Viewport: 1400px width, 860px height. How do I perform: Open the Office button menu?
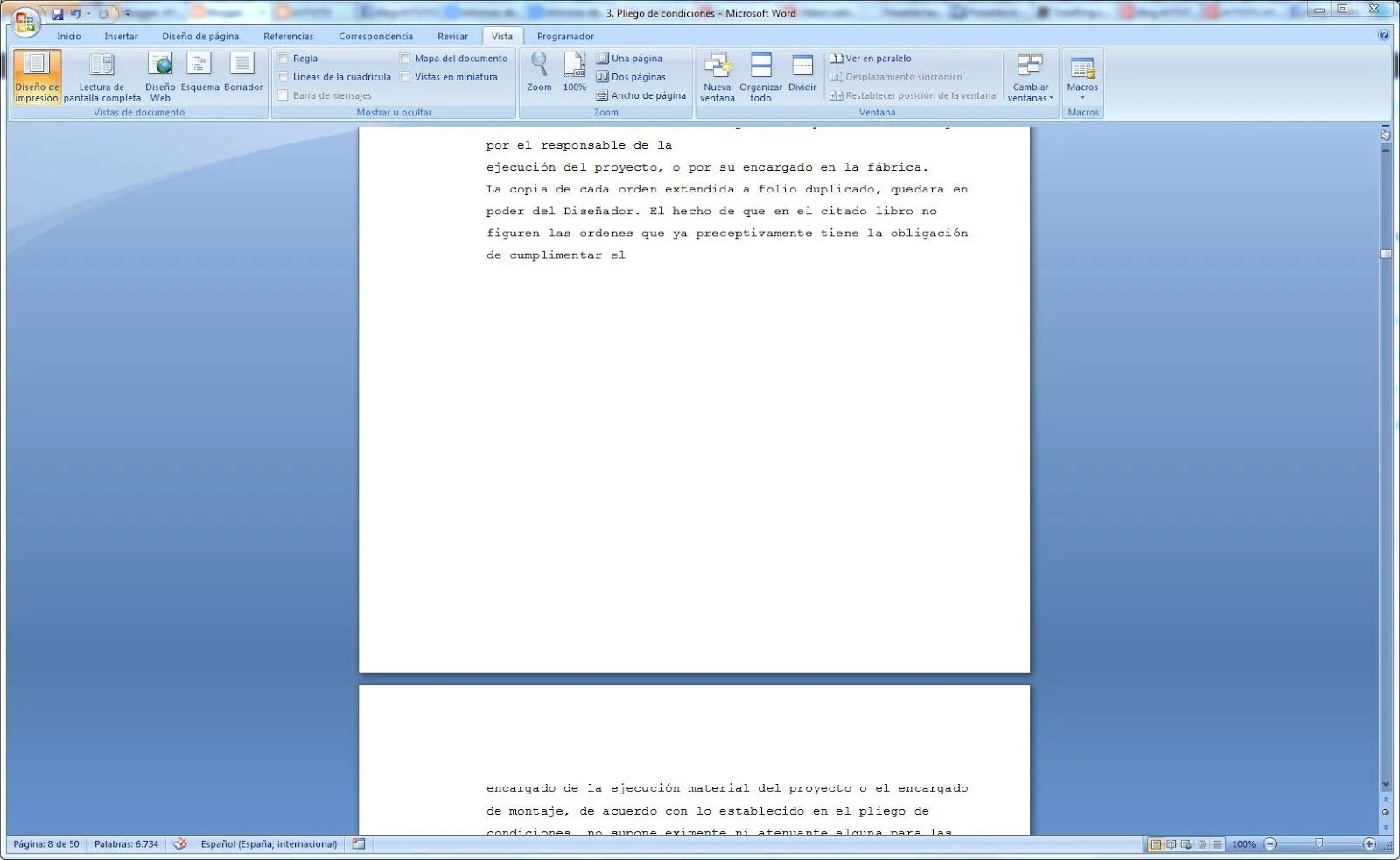coord(25,23)
